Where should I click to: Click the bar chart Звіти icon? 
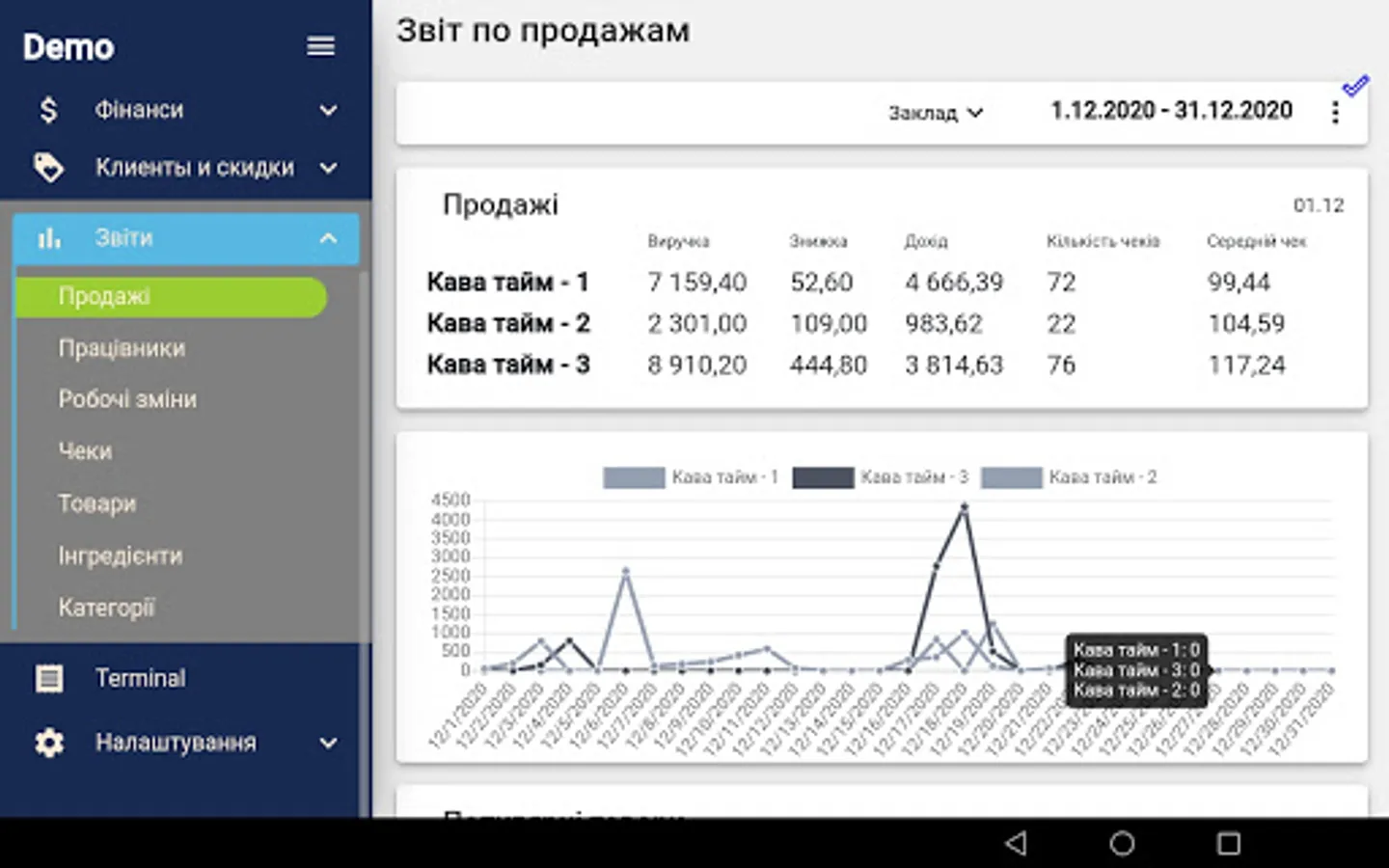click(49, 237)
